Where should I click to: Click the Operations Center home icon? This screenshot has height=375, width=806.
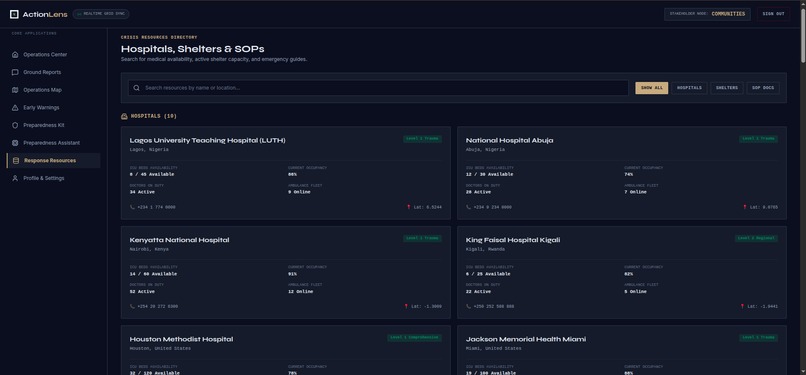point(15,54)
